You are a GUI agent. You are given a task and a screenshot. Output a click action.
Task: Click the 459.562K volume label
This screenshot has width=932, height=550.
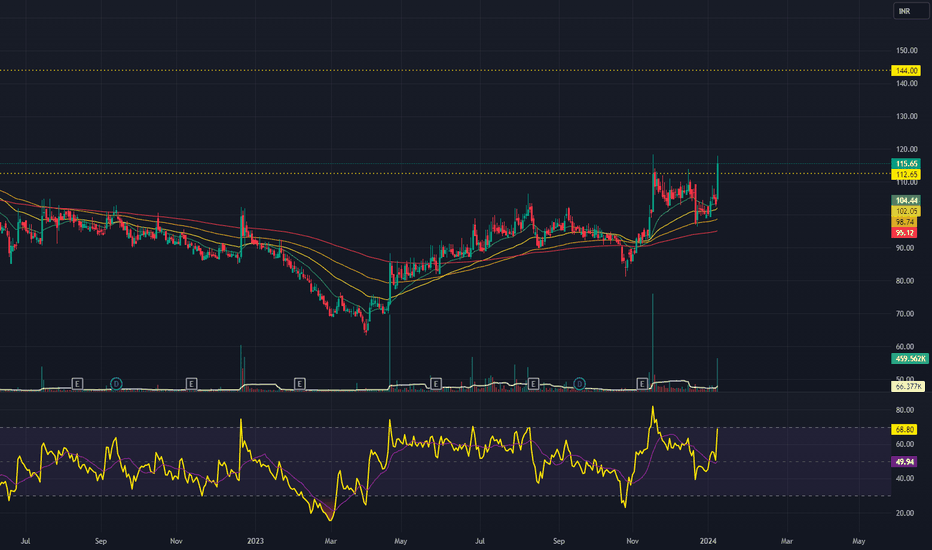click(x=910, y=359)
